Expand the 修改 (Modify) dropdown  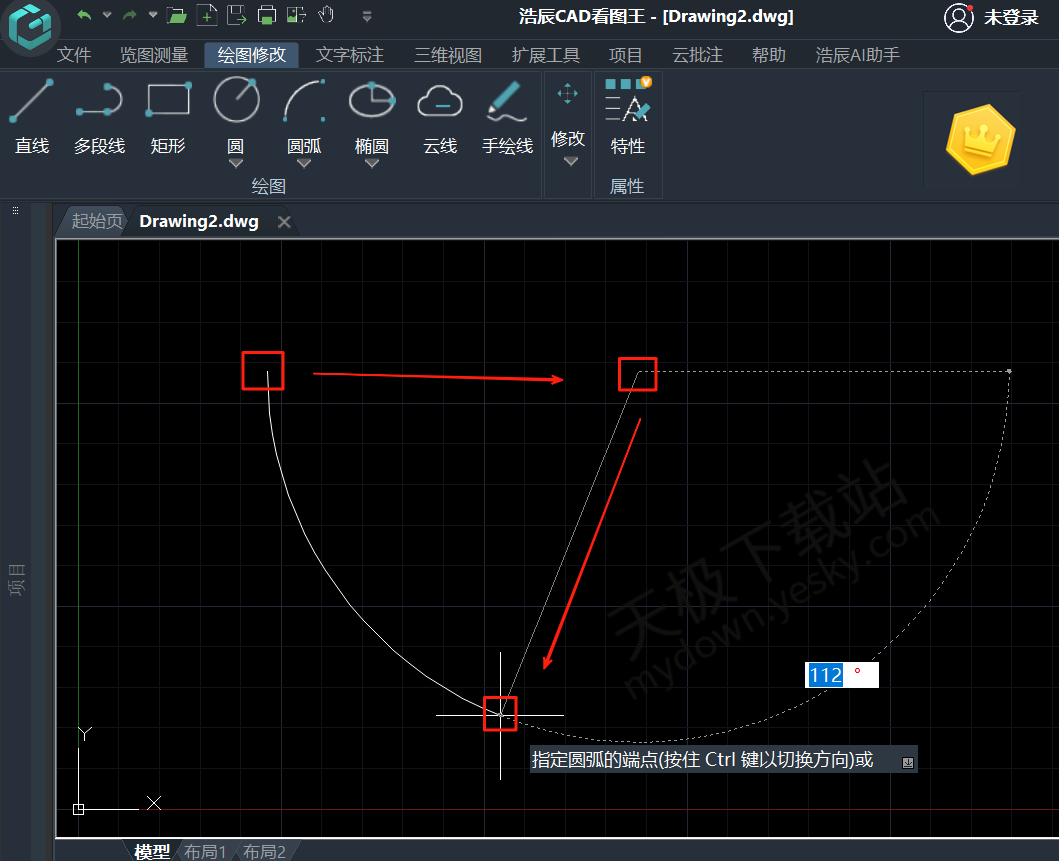point(569,161)
